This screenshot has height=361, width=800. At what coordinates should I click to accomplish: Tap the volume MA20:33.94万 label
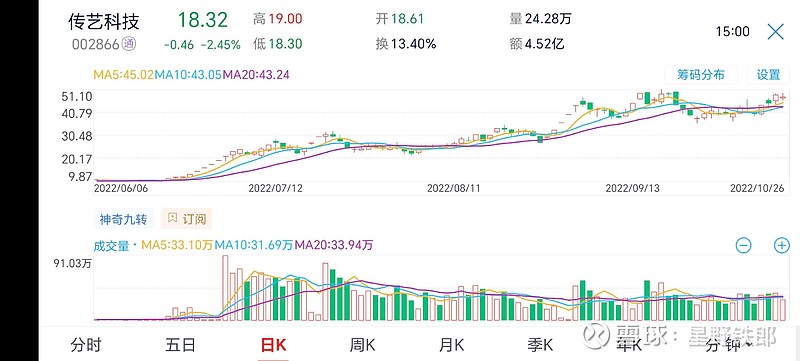(x=334, y=245)
